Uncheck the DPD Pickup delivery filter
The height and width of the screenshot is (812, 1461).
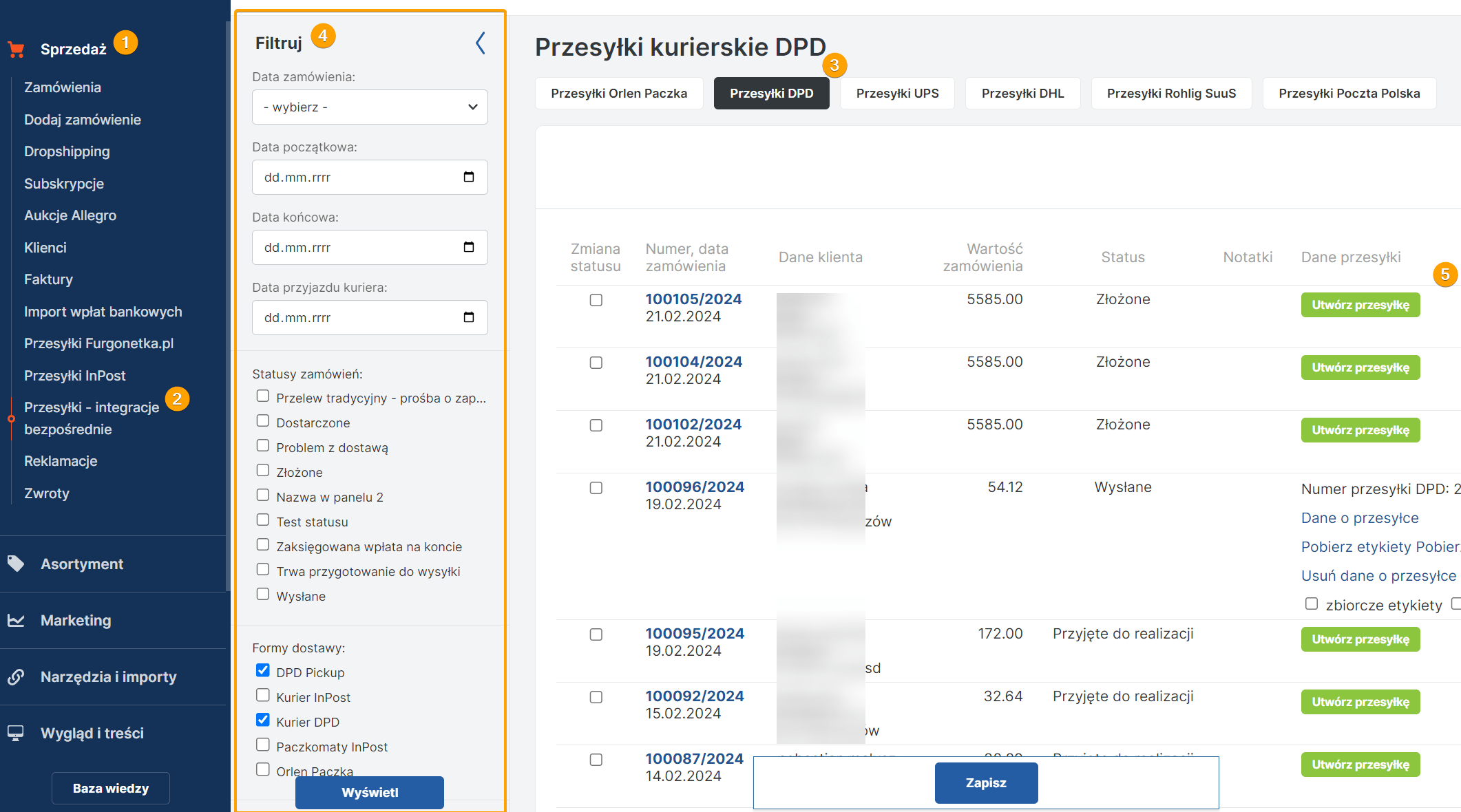(x=263, y=670)
